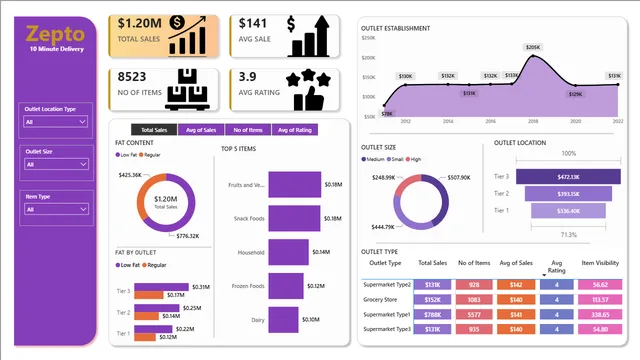640x360 pixels.
Task: Click the 56.62 Item Visibility cell
Action: coord(600,284)
